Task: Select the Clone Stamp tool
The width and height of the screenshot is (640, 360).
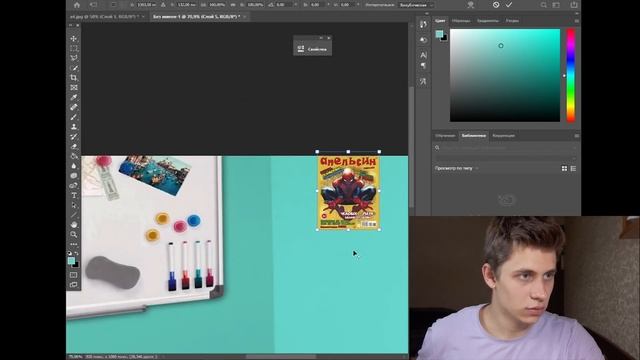Action: click(x=74, y=127)
